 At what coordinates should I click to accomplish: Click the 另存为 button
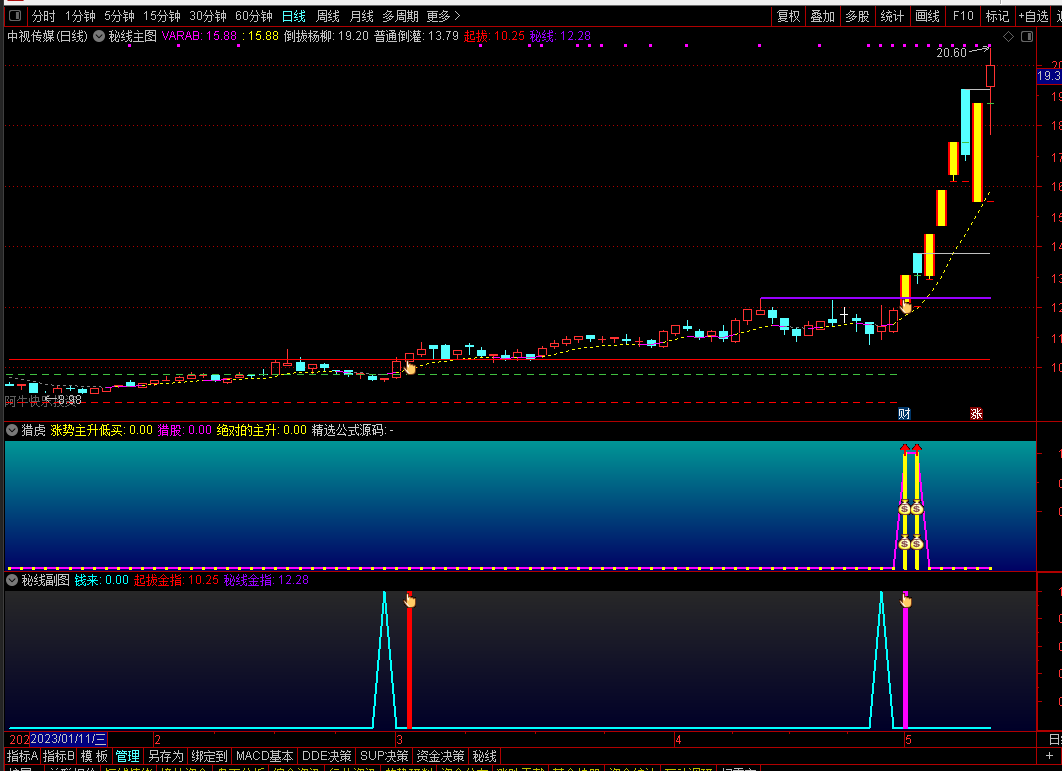pos(166,755)
